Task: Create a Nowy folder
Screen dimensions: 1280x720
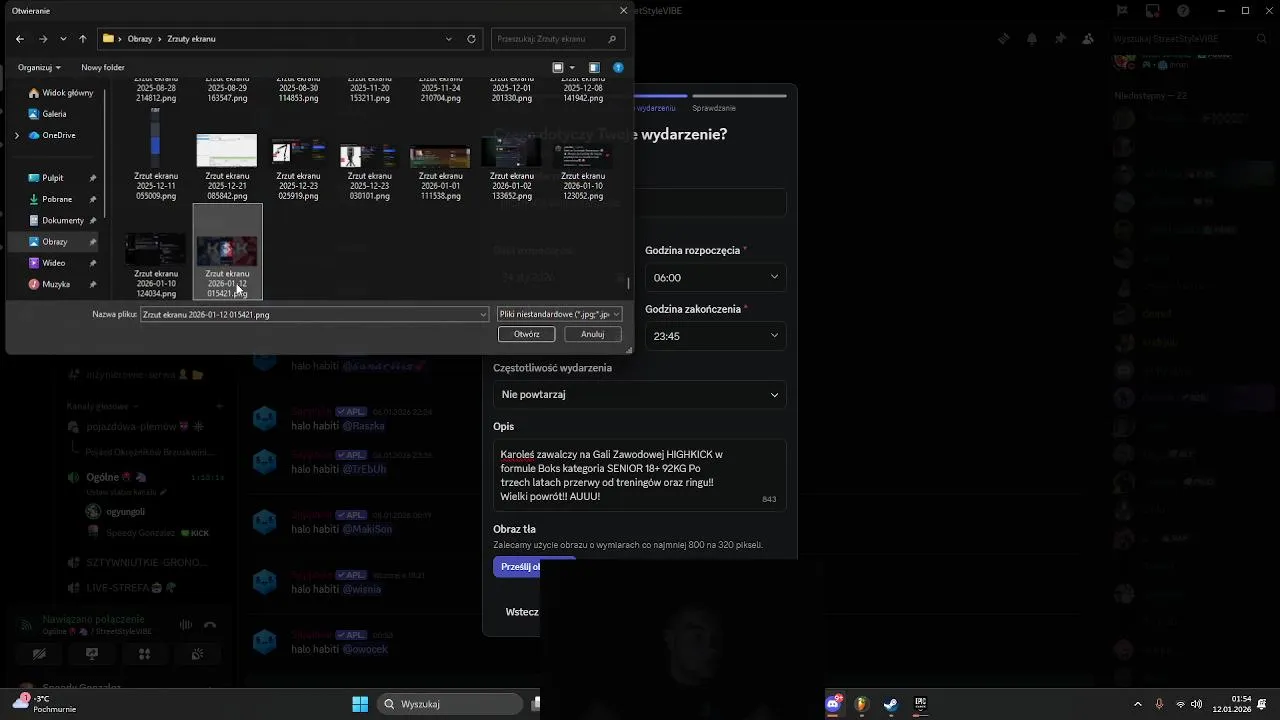Action: point(103,68)
